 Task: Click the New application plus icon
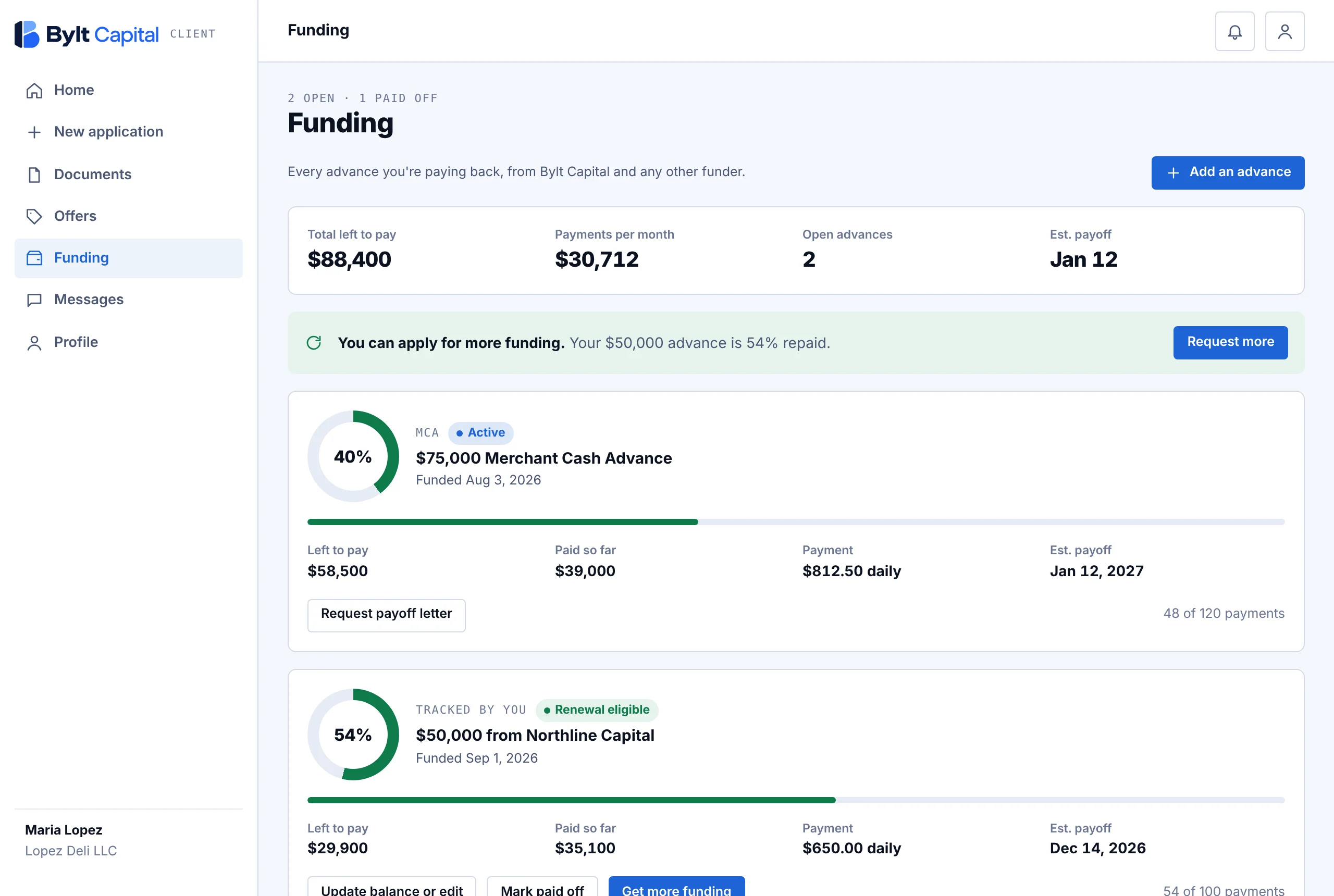click(x=34, y=132)
